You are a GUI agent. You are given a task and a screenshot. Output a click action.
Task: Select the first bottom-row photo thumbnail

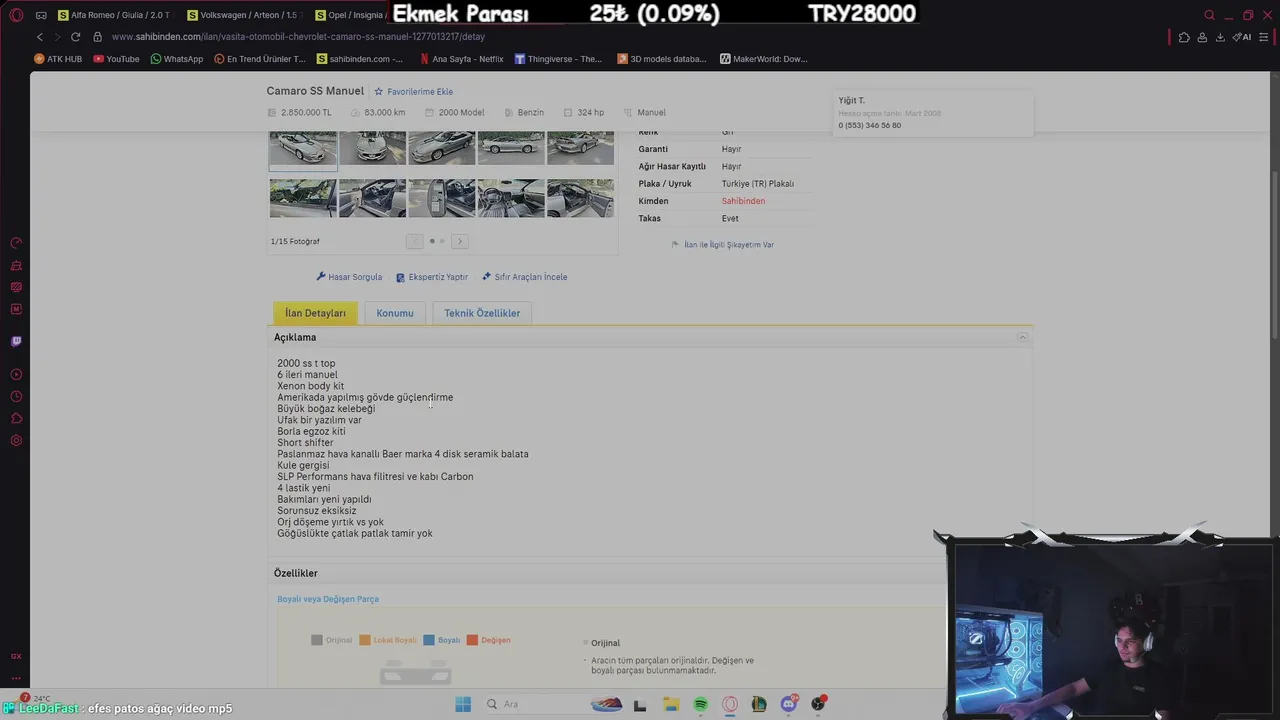(303, 198)
